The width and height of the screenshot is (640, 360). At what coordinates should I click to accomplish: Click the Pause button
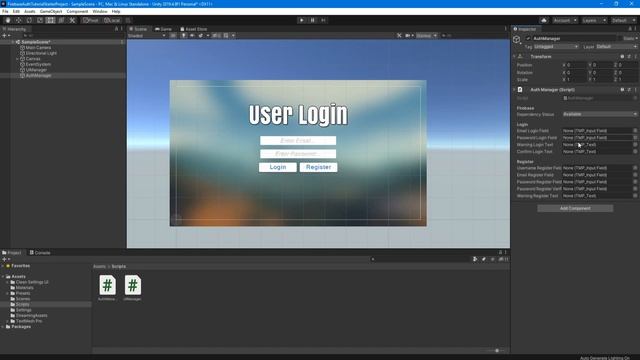pos(313,20)
